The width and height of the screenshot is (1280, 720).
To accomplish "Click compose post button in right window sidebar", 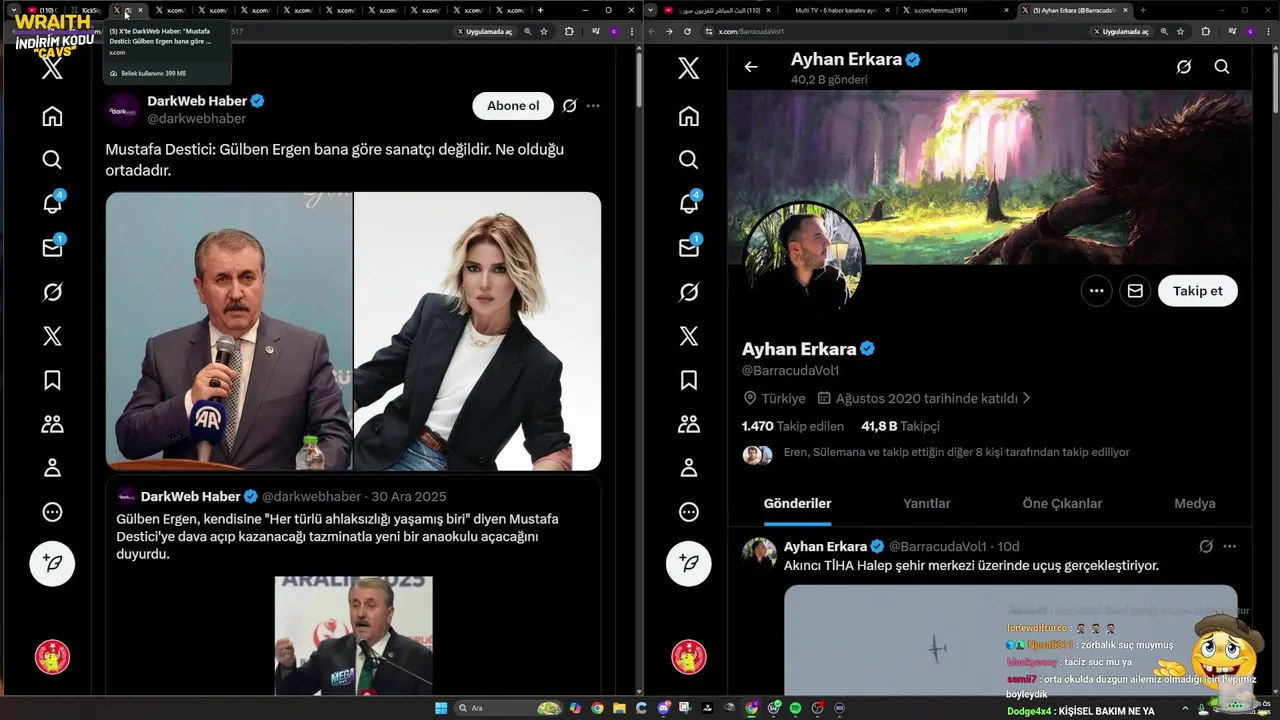I will (688, 563).
